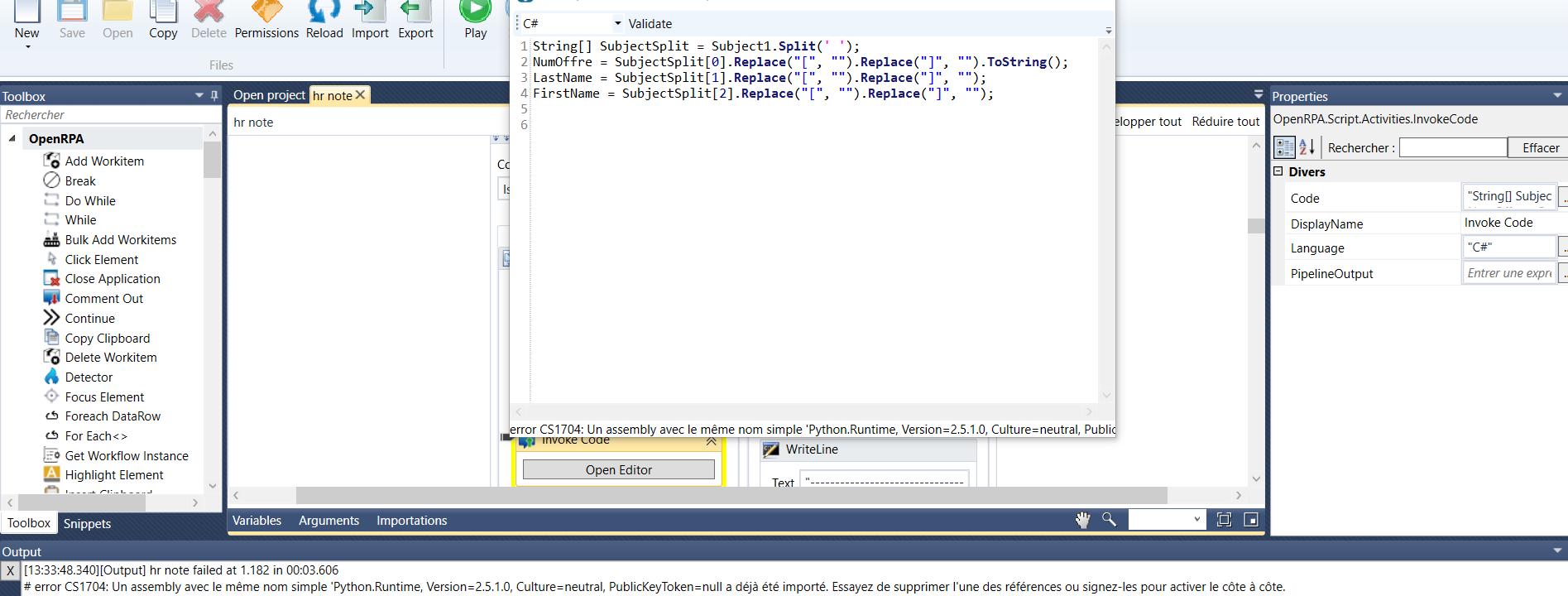Screen dimensions: 1568x596
Task: Open the Arguments panel
Action: click(328, 520)
